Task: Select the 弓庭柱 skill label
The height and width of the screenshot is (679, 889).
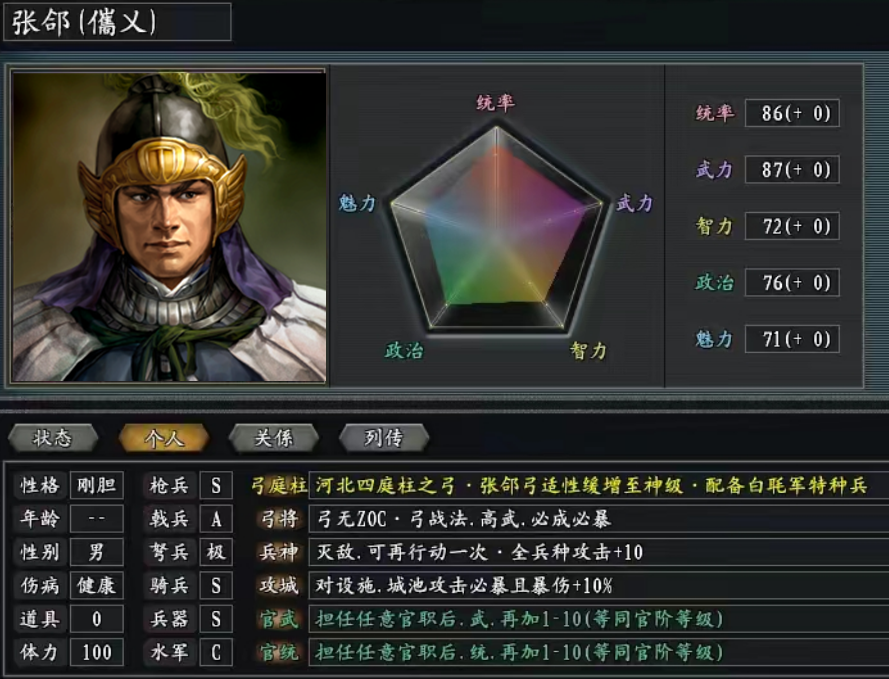Action: (279, 486)
